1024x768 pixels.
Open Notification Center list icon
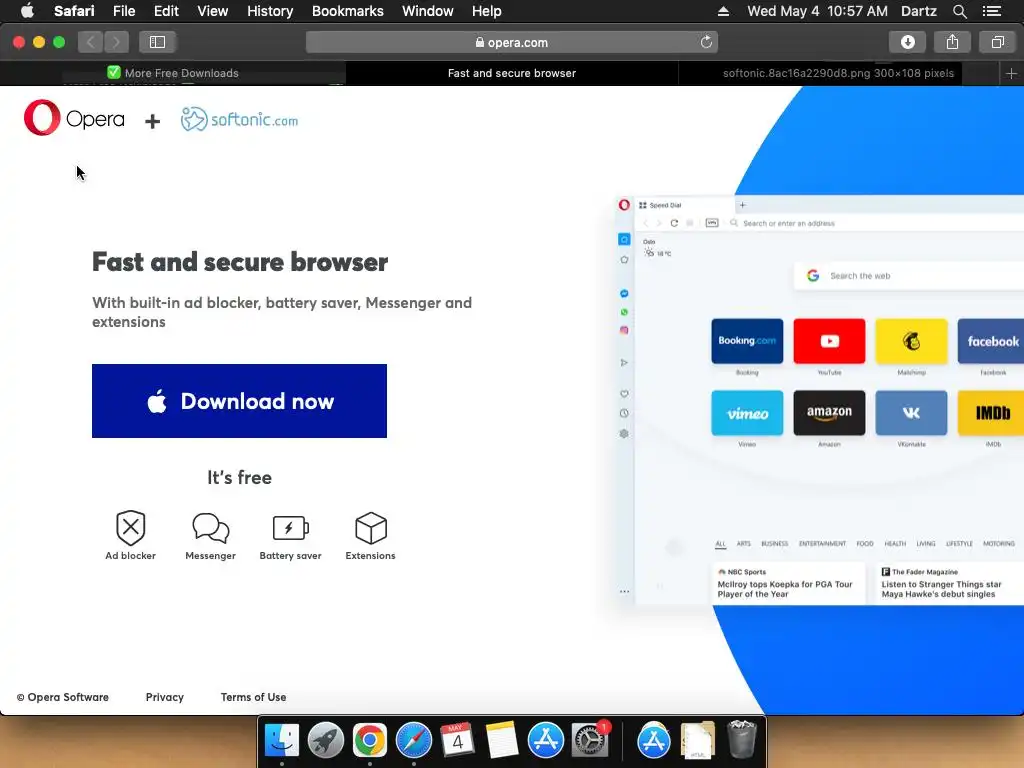(x=992, y=11)
